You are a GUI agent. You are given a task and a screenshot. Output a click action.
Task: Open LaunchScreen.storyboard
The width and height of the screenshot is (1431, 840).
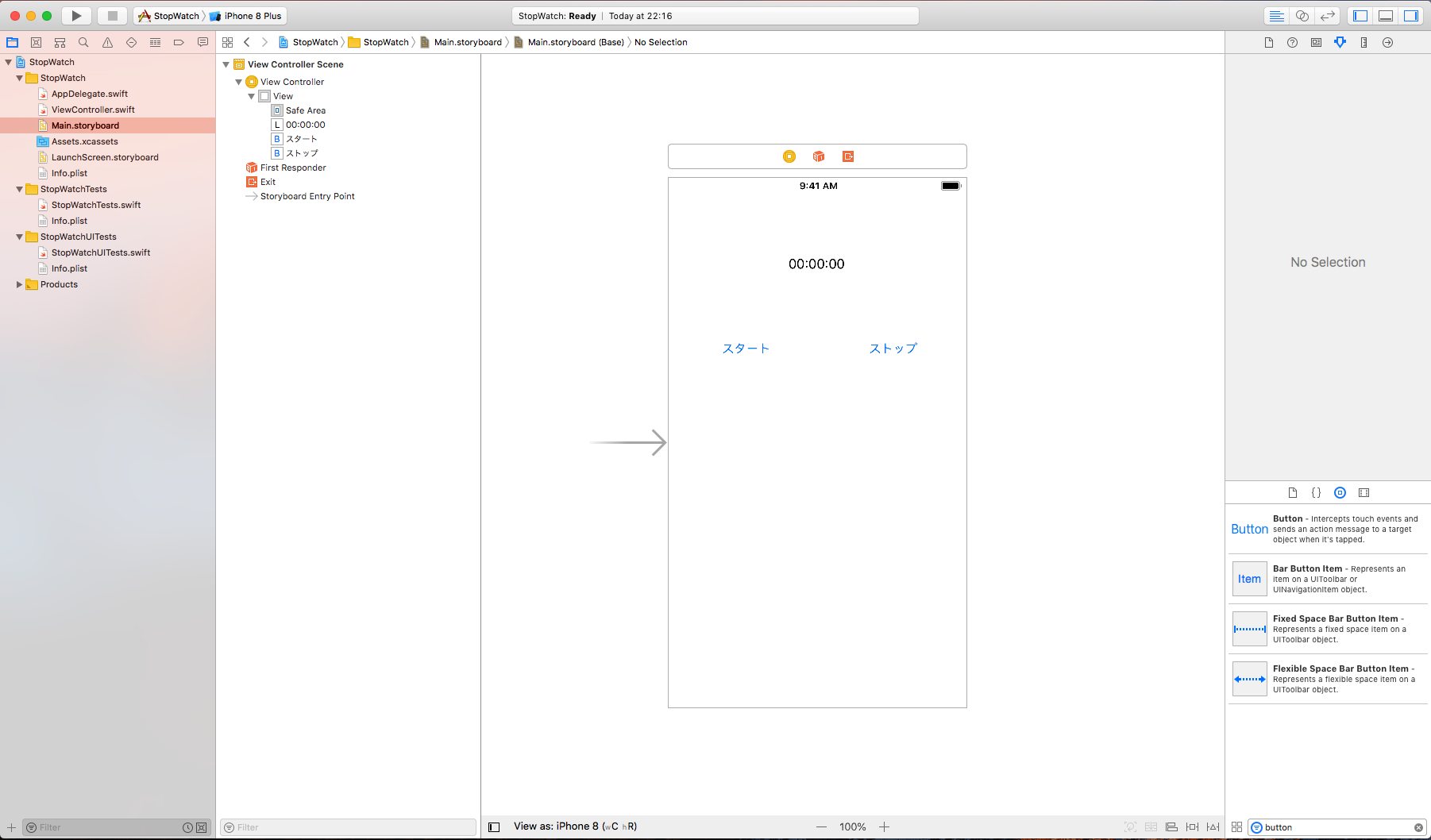[105, 157]
